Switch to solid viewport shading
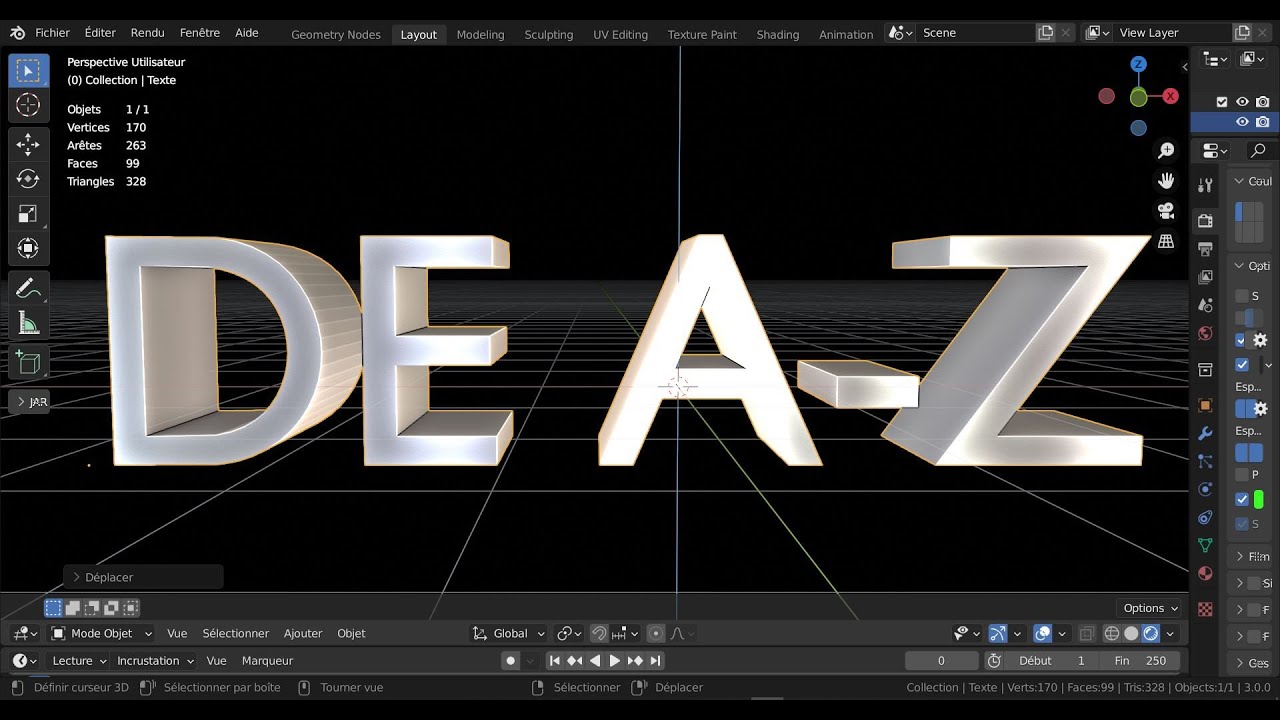 1131,633
